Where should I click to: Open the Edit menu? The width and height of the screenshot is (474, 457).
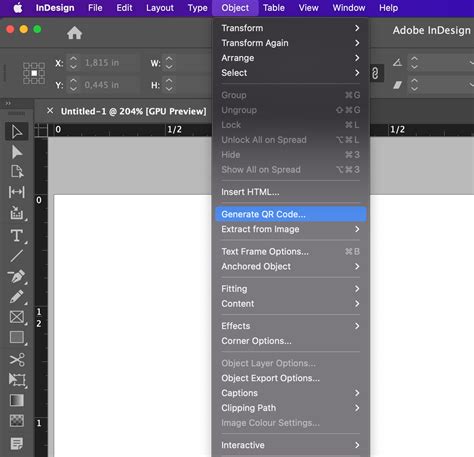coord(124,8)
